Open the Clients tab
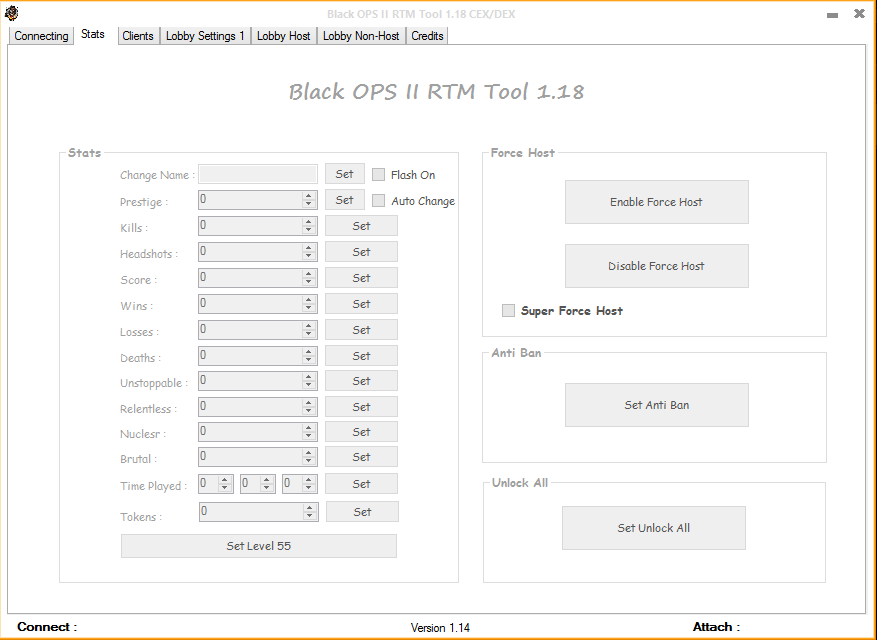This screenshot has width=877, height=640. coord(138,36)
